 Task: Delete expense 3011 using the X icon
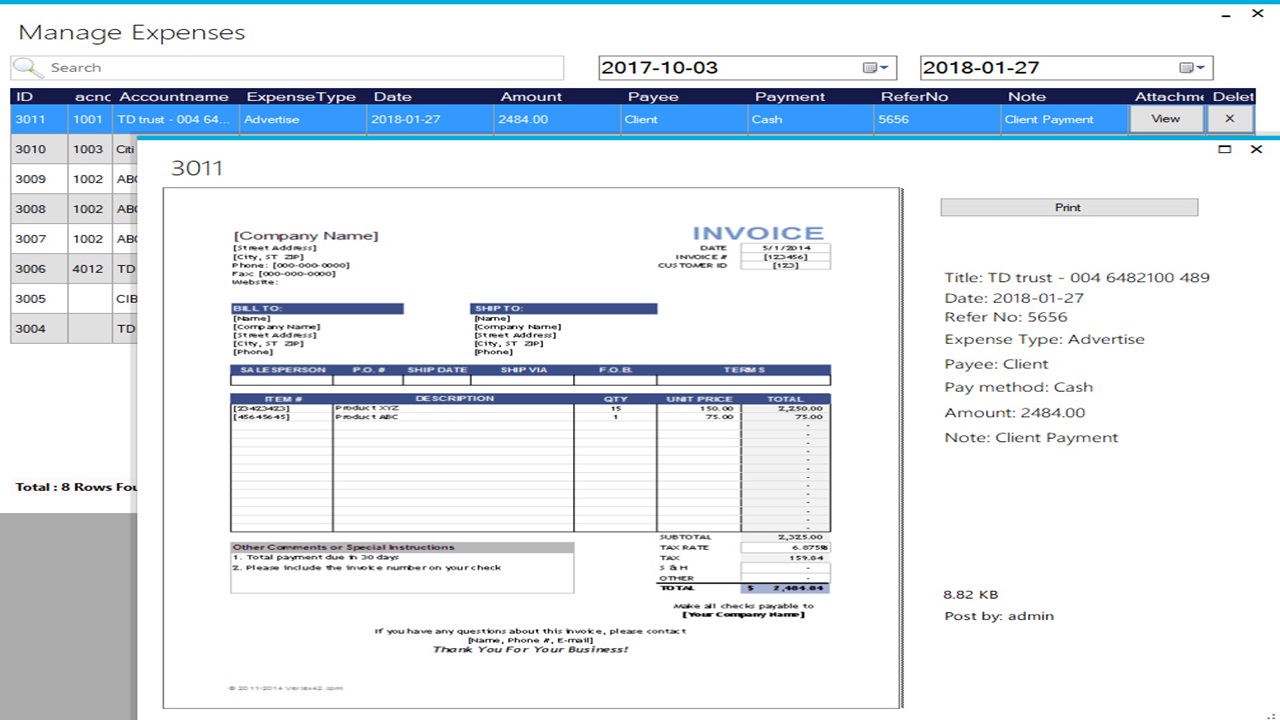pyautogui.click(x=1229, y=119)
